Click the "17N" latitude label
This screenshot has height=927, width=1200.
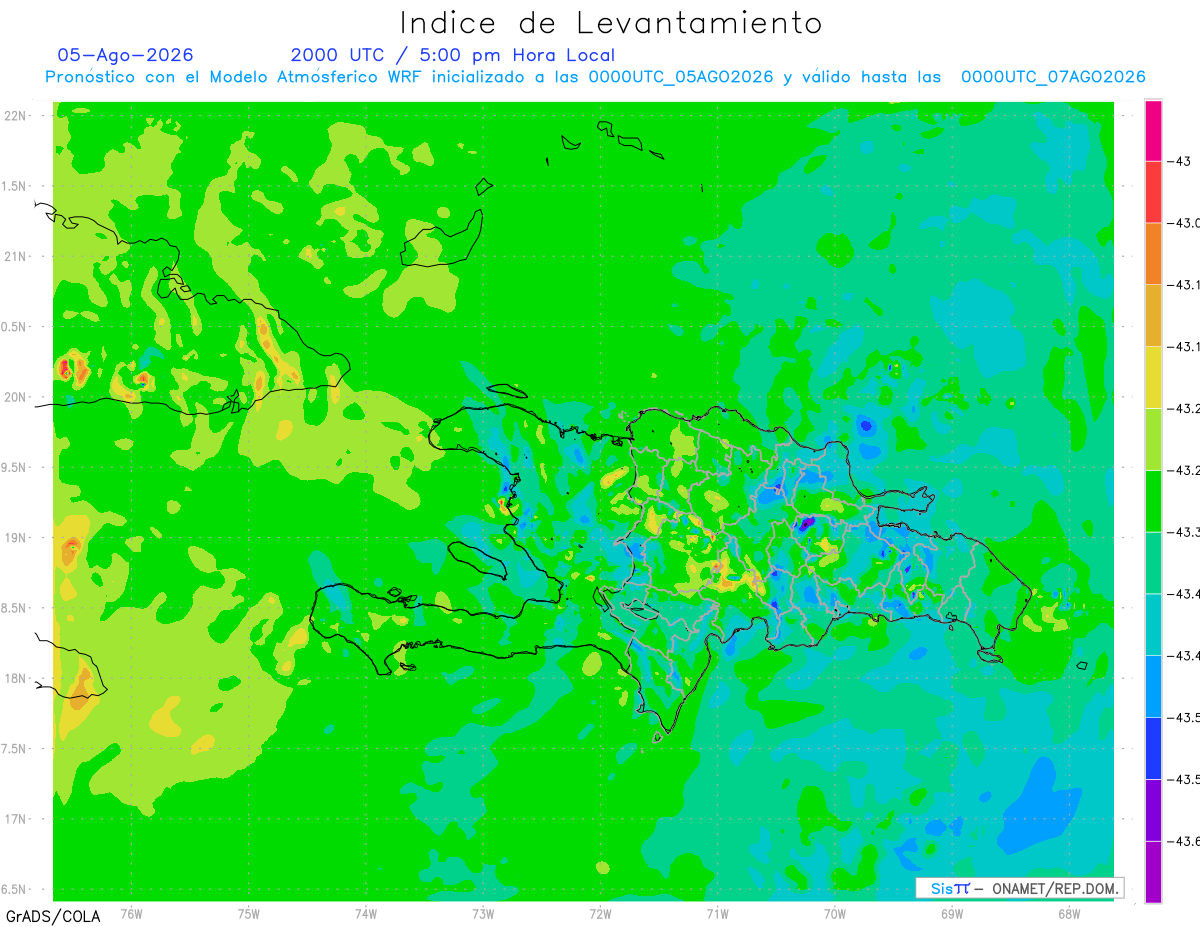[x=15, y=819]
